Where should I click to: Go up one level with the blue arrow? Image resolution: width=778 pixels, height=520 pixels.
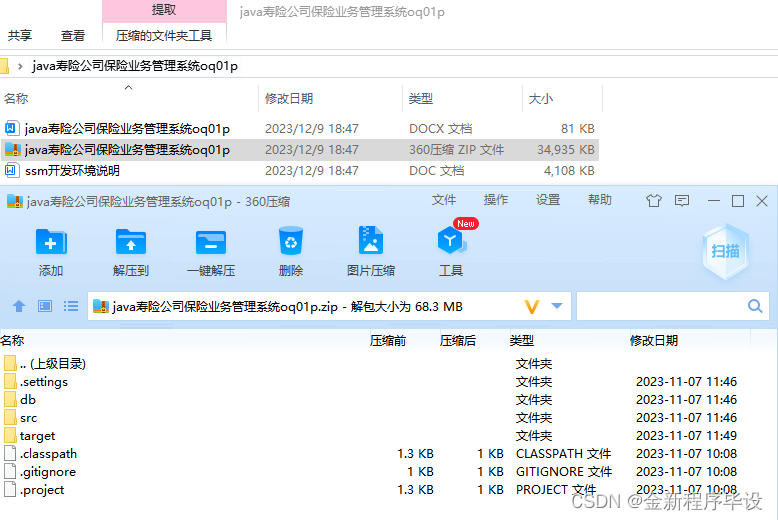pyautogui.click(x=19, y=306)
